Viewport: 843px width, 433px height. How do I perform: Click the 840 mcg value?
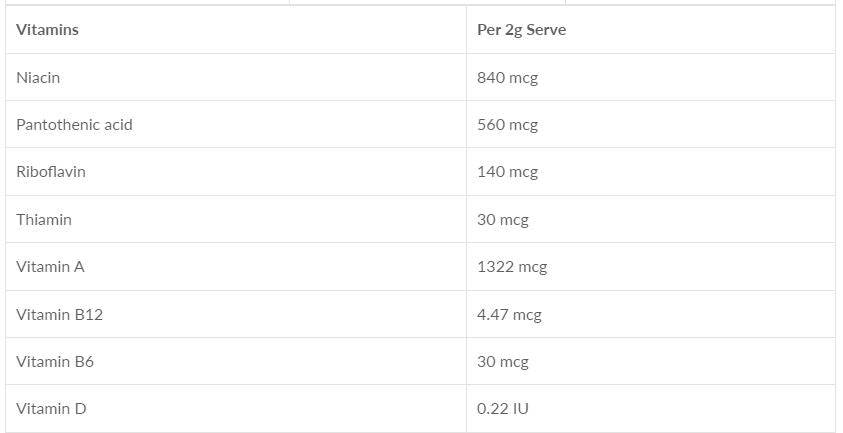(507, 77)
